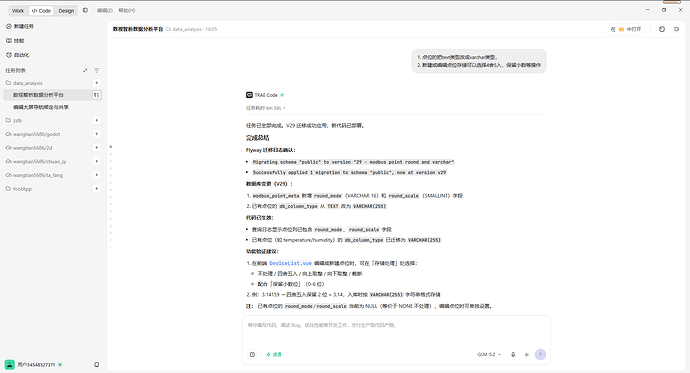Click the clock icon in the chat input toolbar
This screenshot has height=373, width=690.
click(x=252, y=355)
